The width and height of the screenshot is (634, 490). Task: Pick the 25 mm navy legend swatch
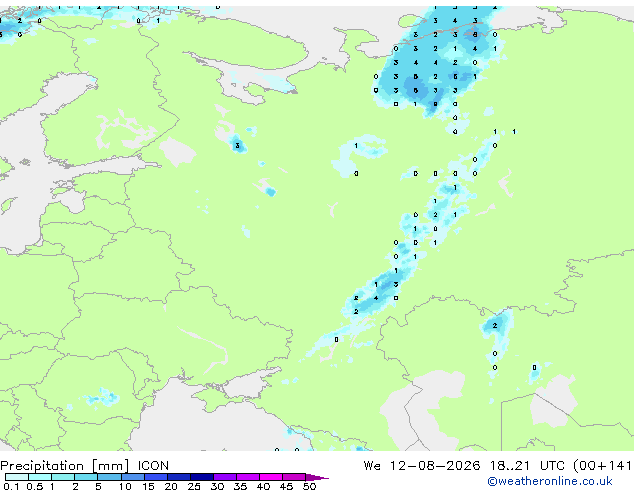pyautogui.click(x=202, y=477)
